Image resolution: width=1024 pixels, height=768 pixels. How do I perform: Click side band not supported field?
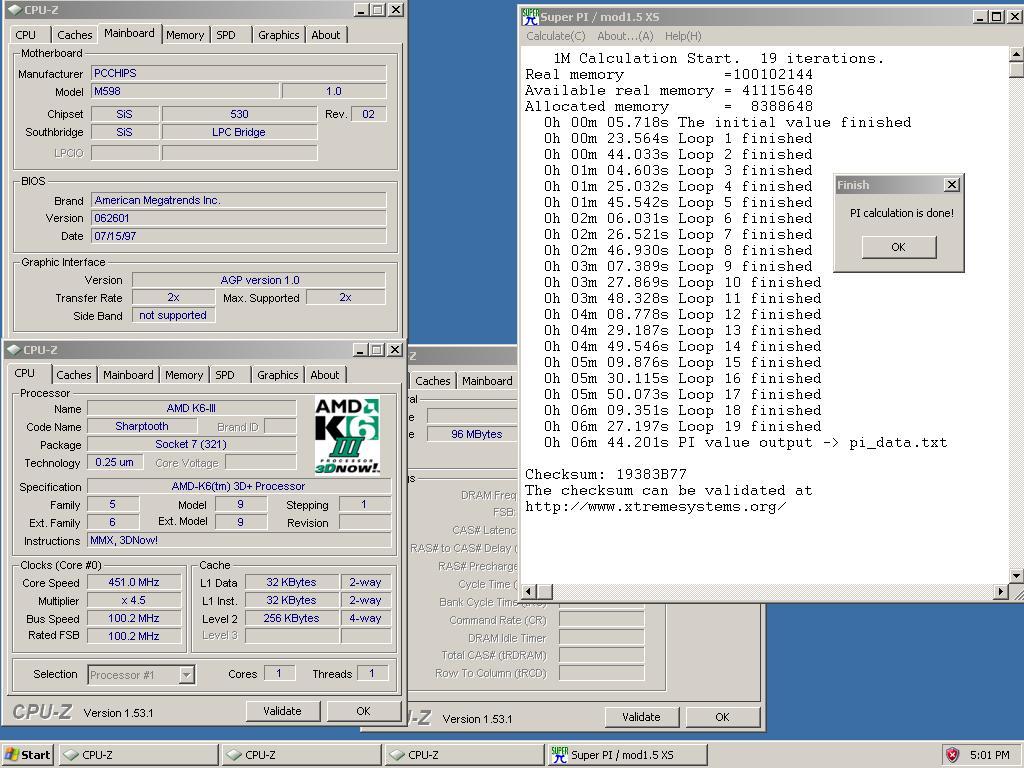click(x=173, y=315)
